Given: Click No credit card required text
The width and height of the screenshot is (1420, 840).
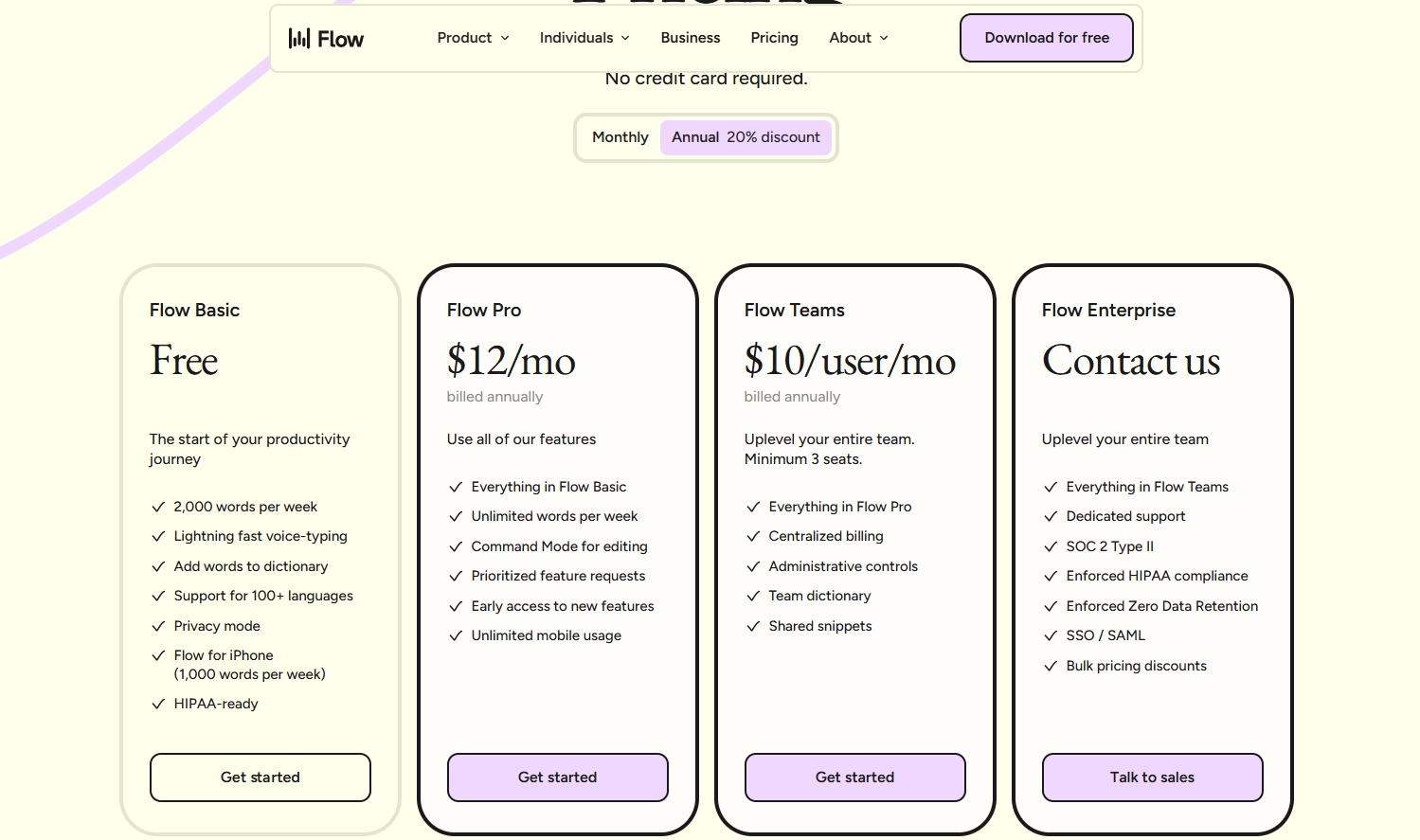Looking at the screenshot, I should click(707, 79).
